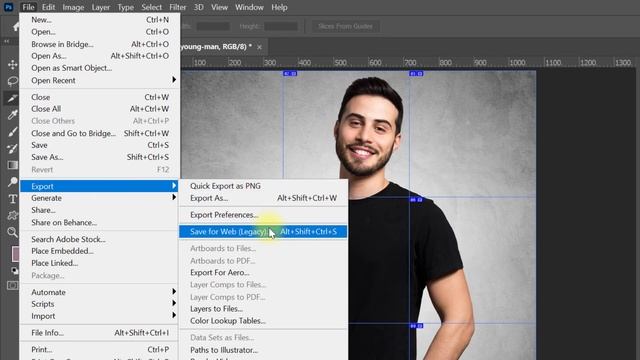
Task: Open the Window menu
Action: pyautogui.click(x=249, y=7)
